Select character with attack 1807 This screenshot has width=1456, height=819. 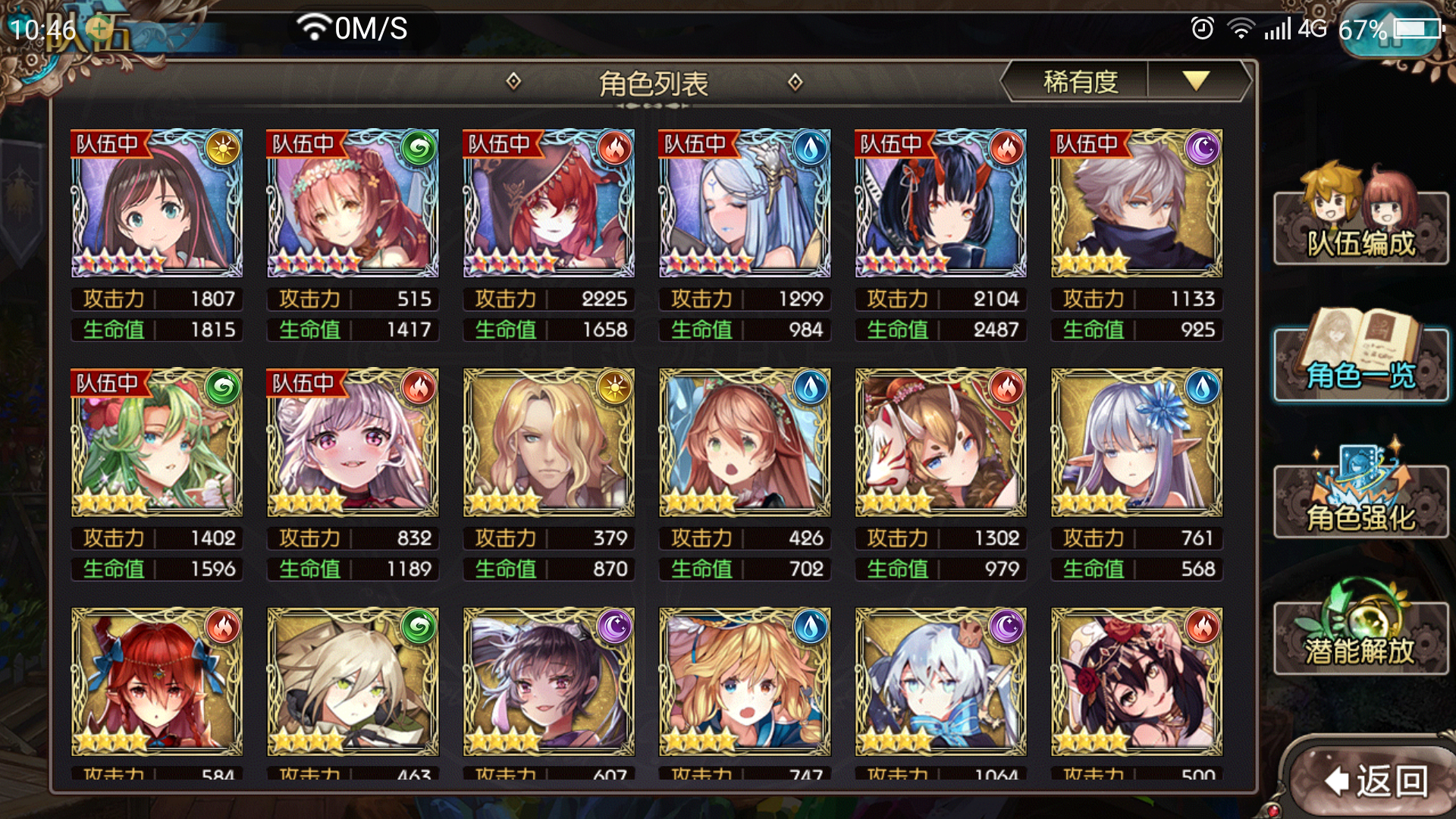pyautogui.click(x=157, y=203)
